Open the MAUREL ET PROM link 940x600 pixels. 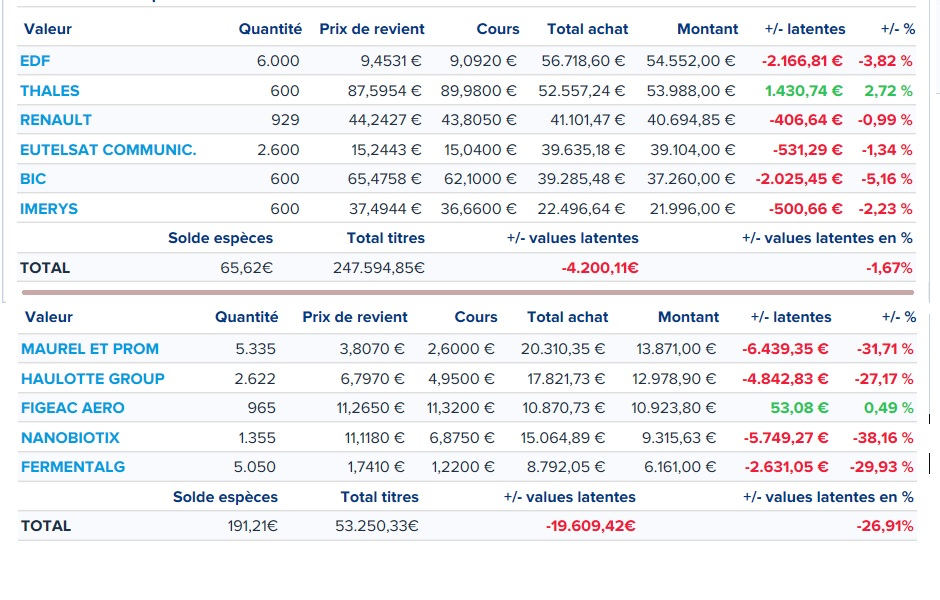point(90,349)
